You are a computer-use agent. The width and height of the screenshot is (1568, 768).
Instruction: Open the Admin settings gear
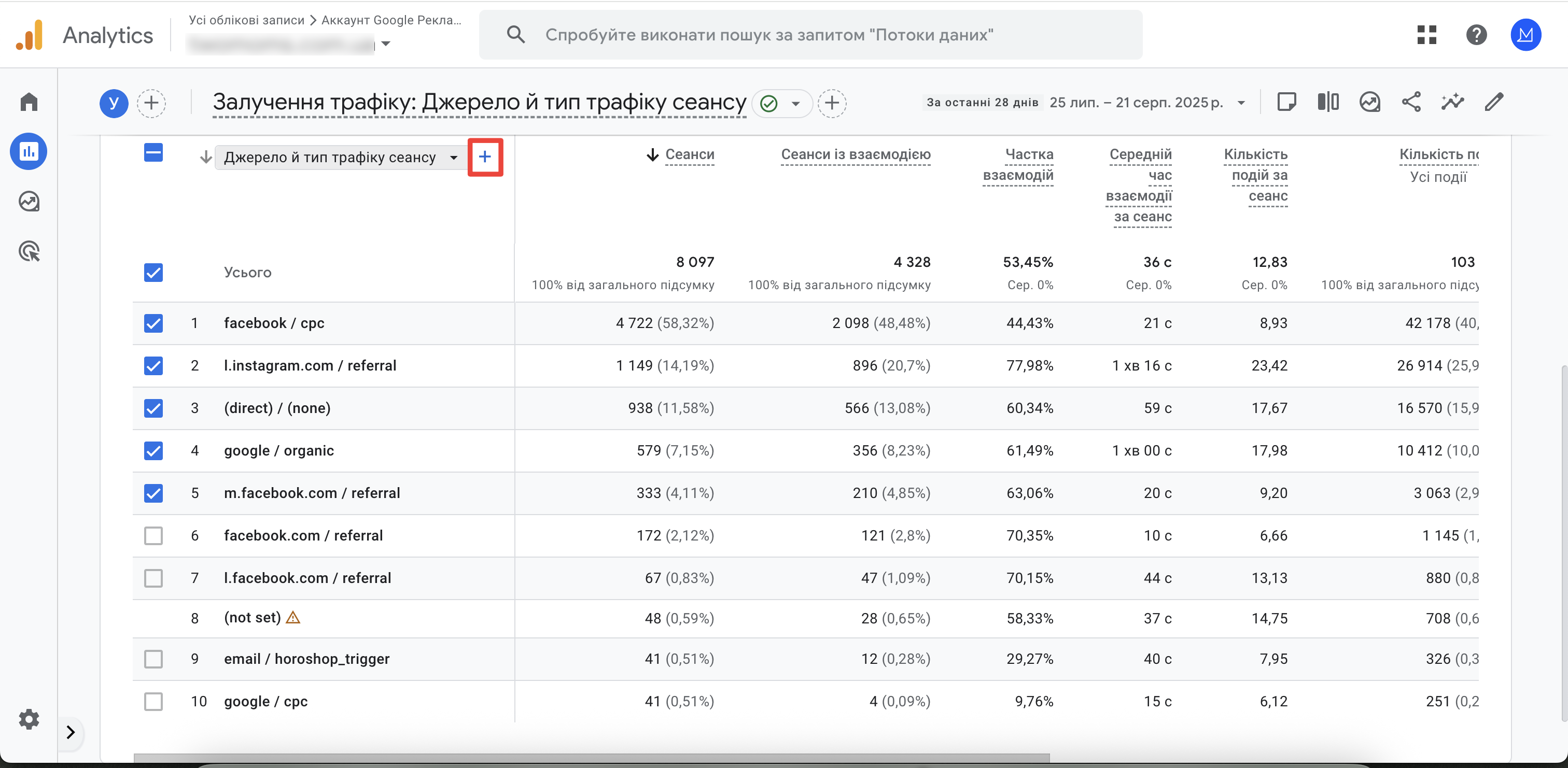[29, 719]
